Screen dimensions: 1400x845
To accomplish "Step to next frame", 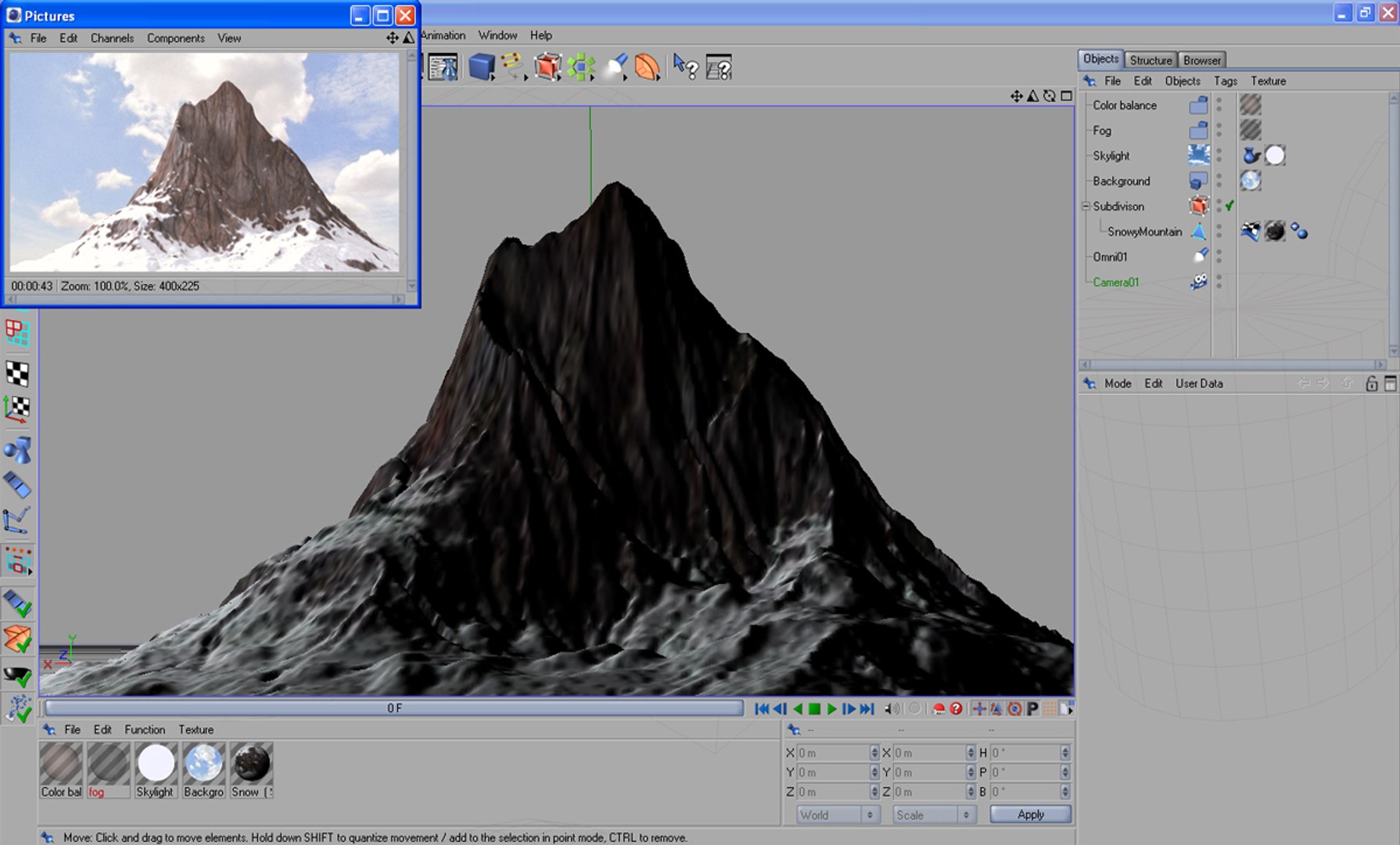I will [849, 709].
